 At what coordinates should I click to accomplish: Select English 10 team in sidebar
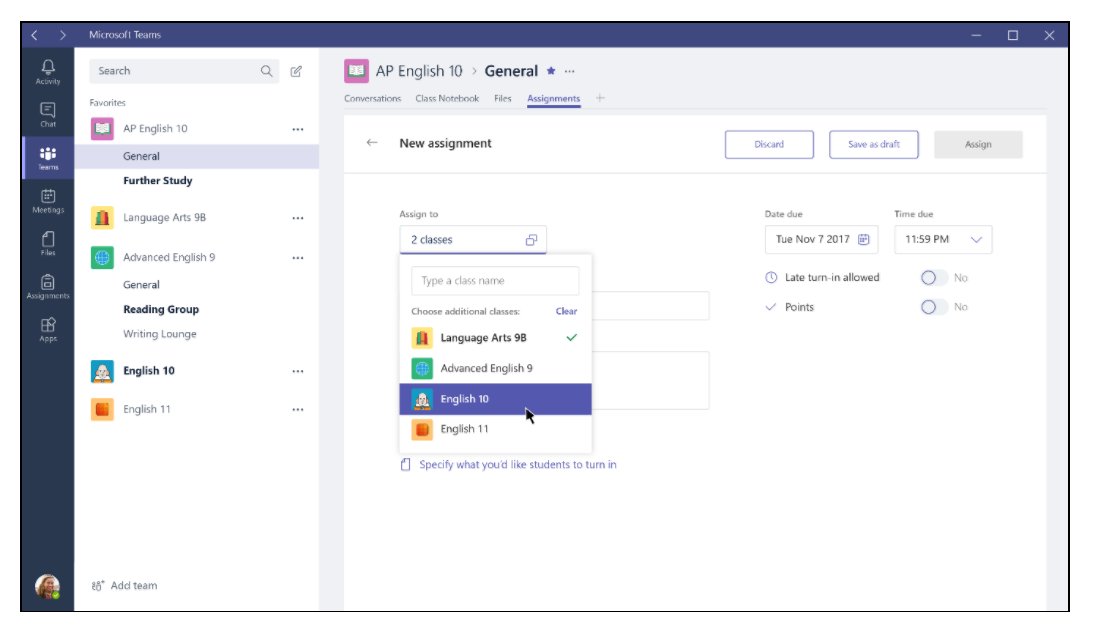pos(149,371)
